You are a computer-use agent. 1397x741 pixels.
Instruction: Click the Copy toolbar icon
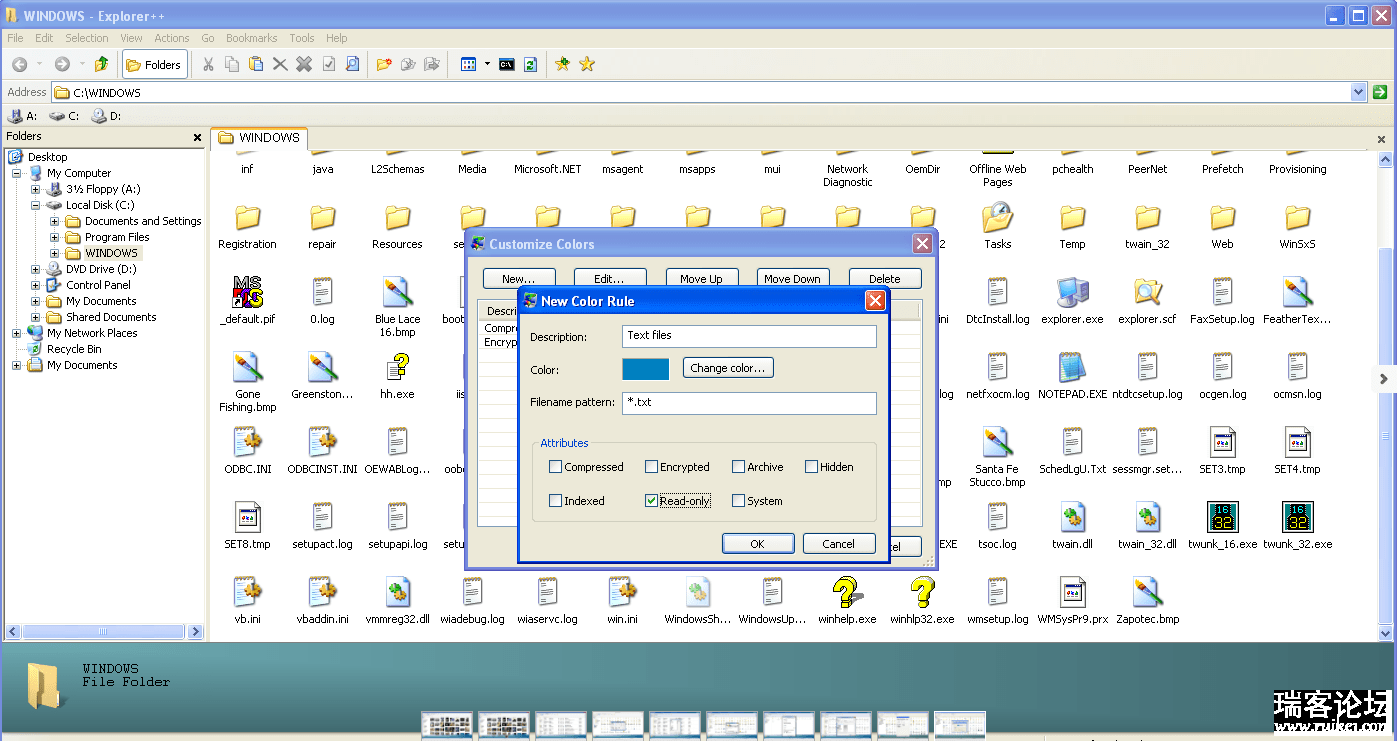[x=232, y=64]
